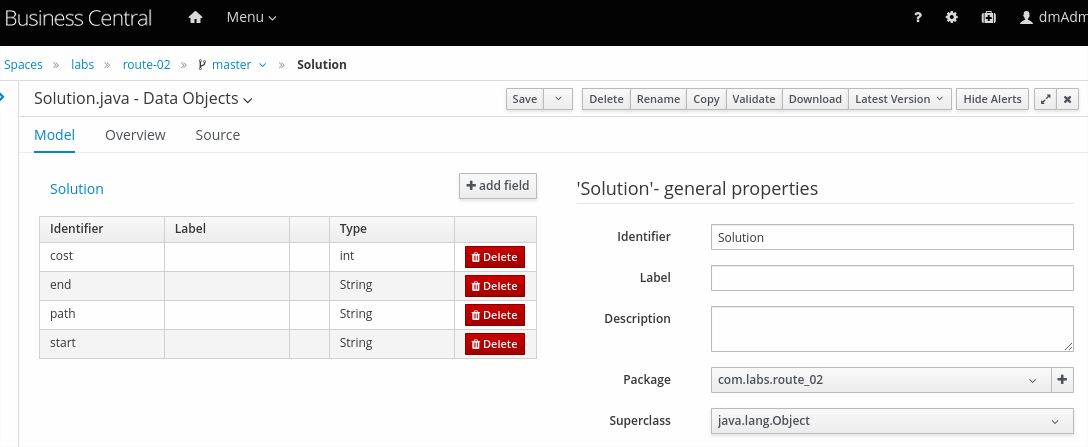Click the add field button
The height and width of the screenshot is (447, 1088).
pos(498,186)
